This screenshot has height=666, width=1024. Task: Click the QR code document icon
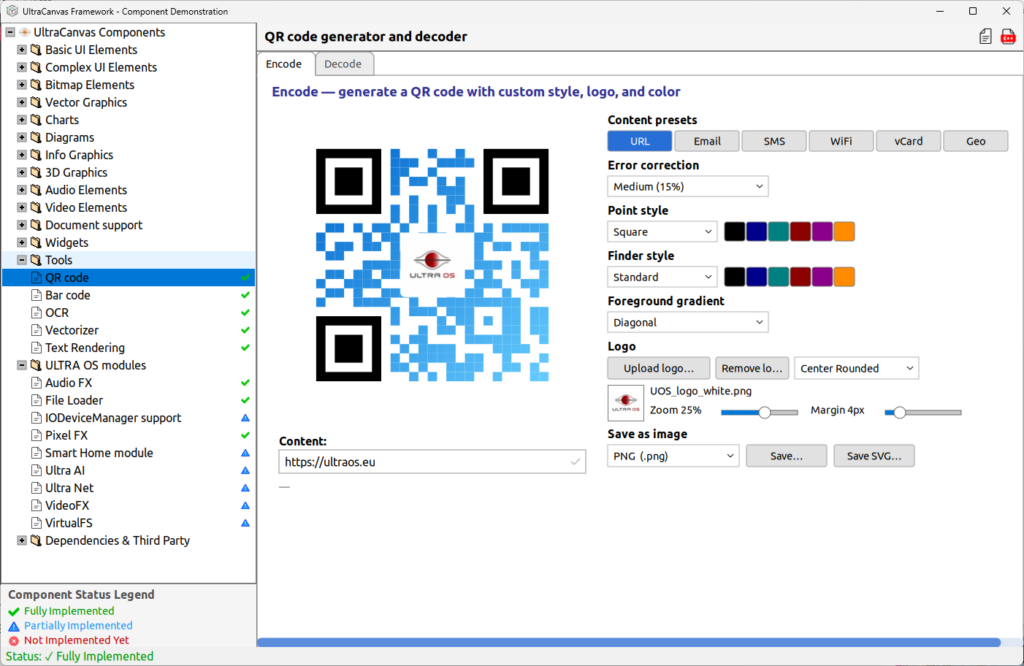pos(37,278)
